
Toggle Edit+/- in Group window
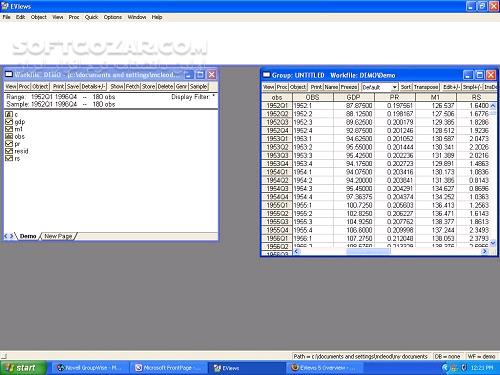[451, 87]
